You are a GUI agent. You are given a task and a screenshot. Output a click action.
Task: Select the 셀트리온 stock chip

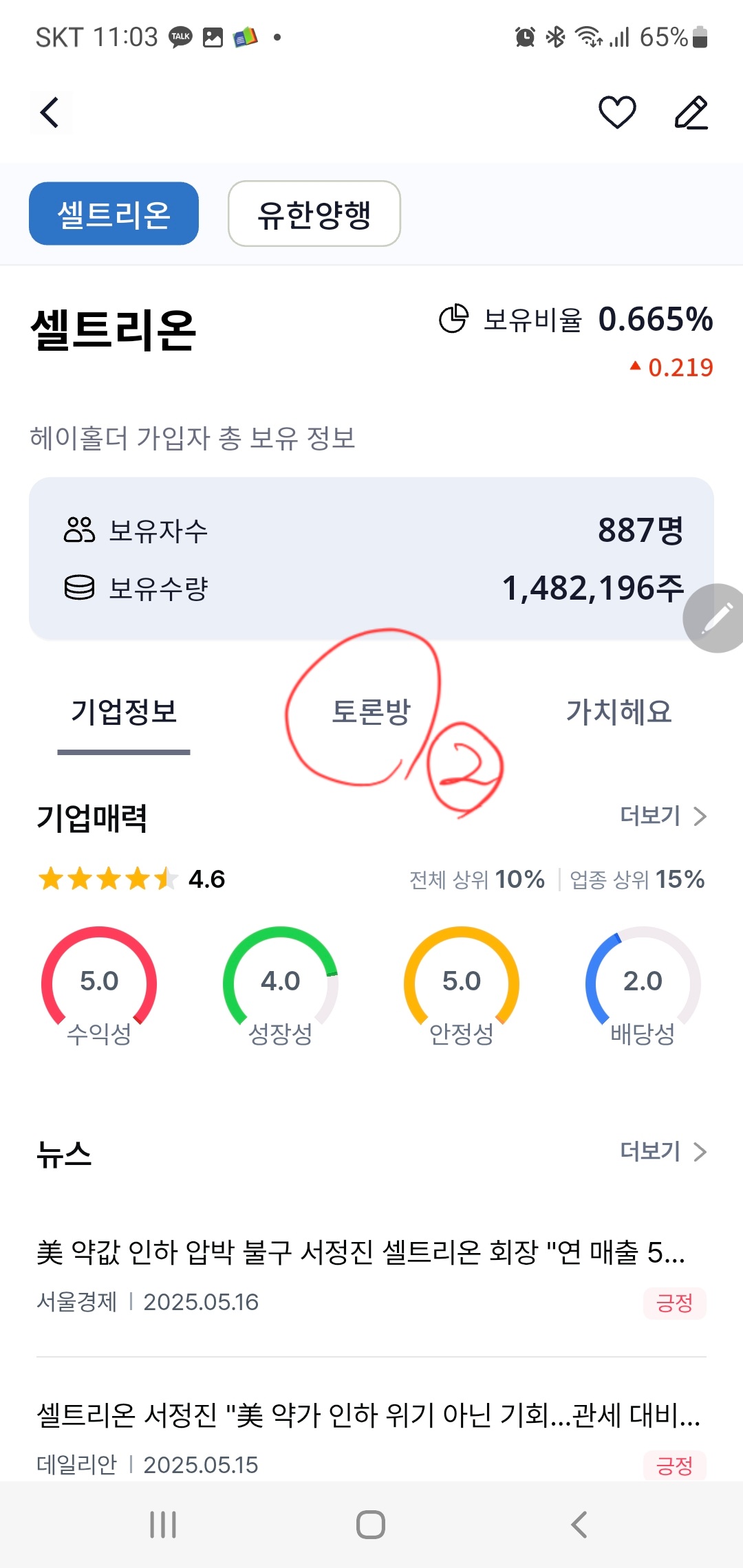point(114,214)
